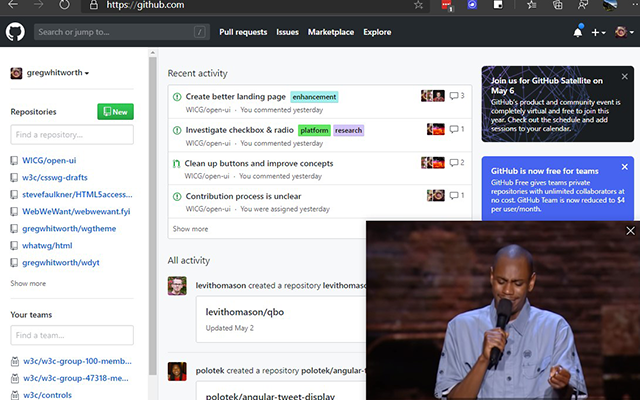640x400 pixels.
Task: Open Contribution process is unclear issue
Action: click(243, 196)
